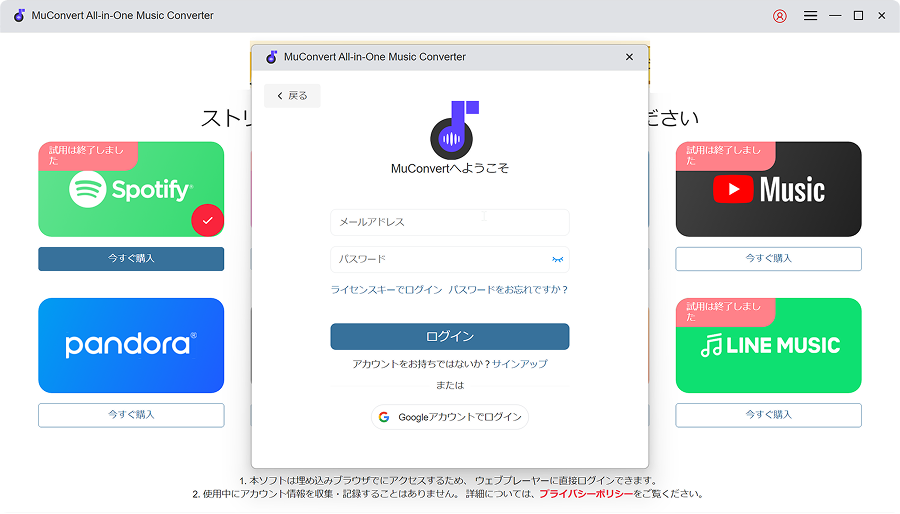
Task: Select the Pandora service card
Action: click(x=131, y=345)
